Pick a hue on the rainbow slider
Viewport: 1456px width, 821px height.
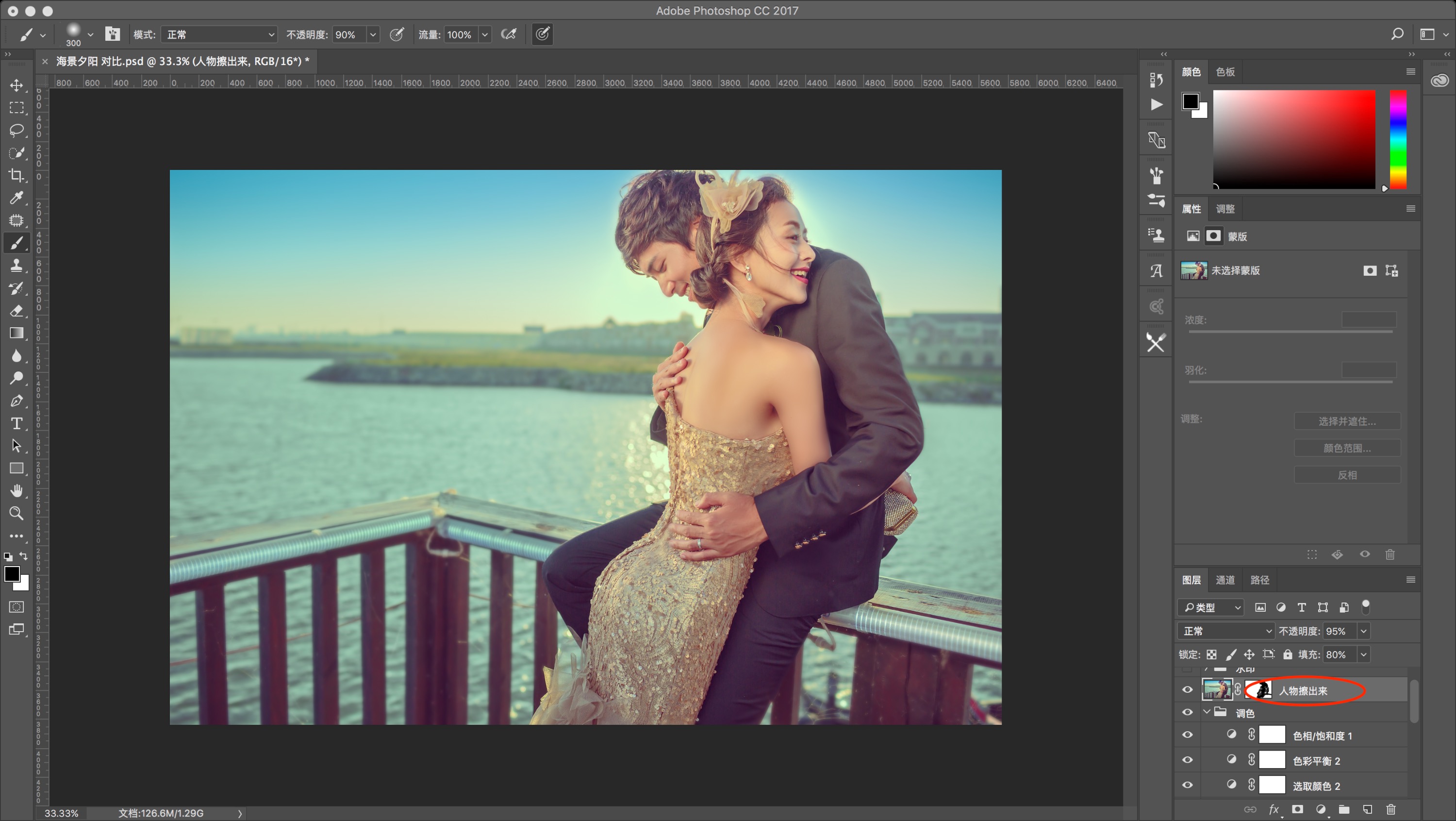[x=1398, y=140]
